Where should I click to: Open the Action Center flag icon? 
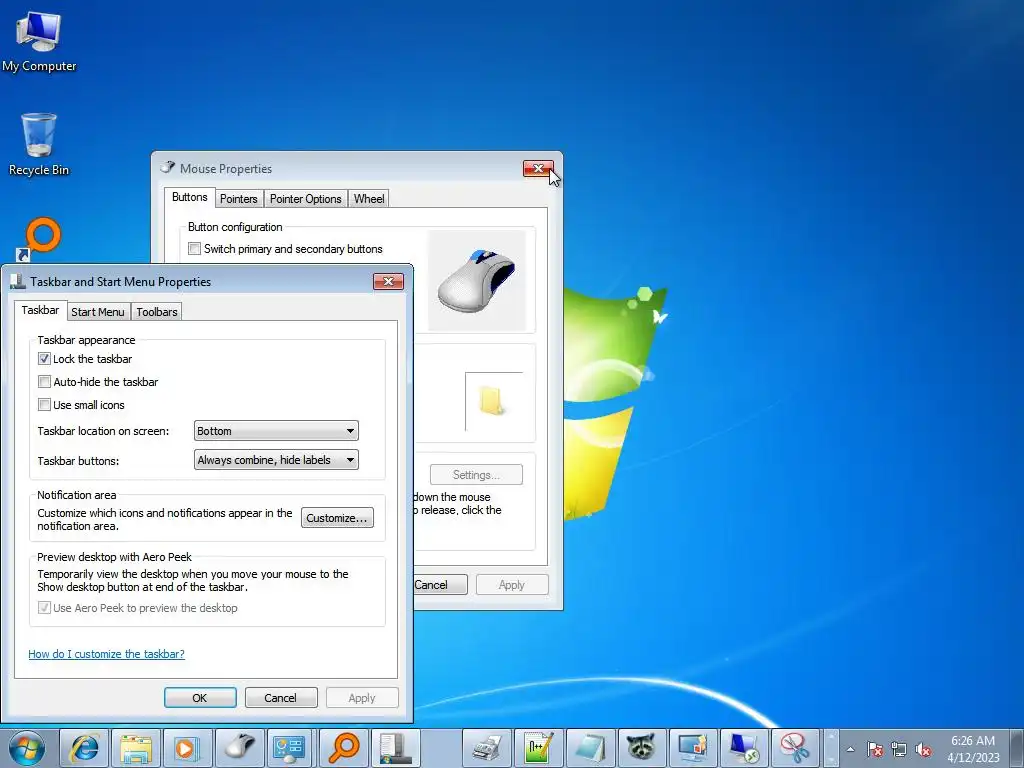[875, 749]
